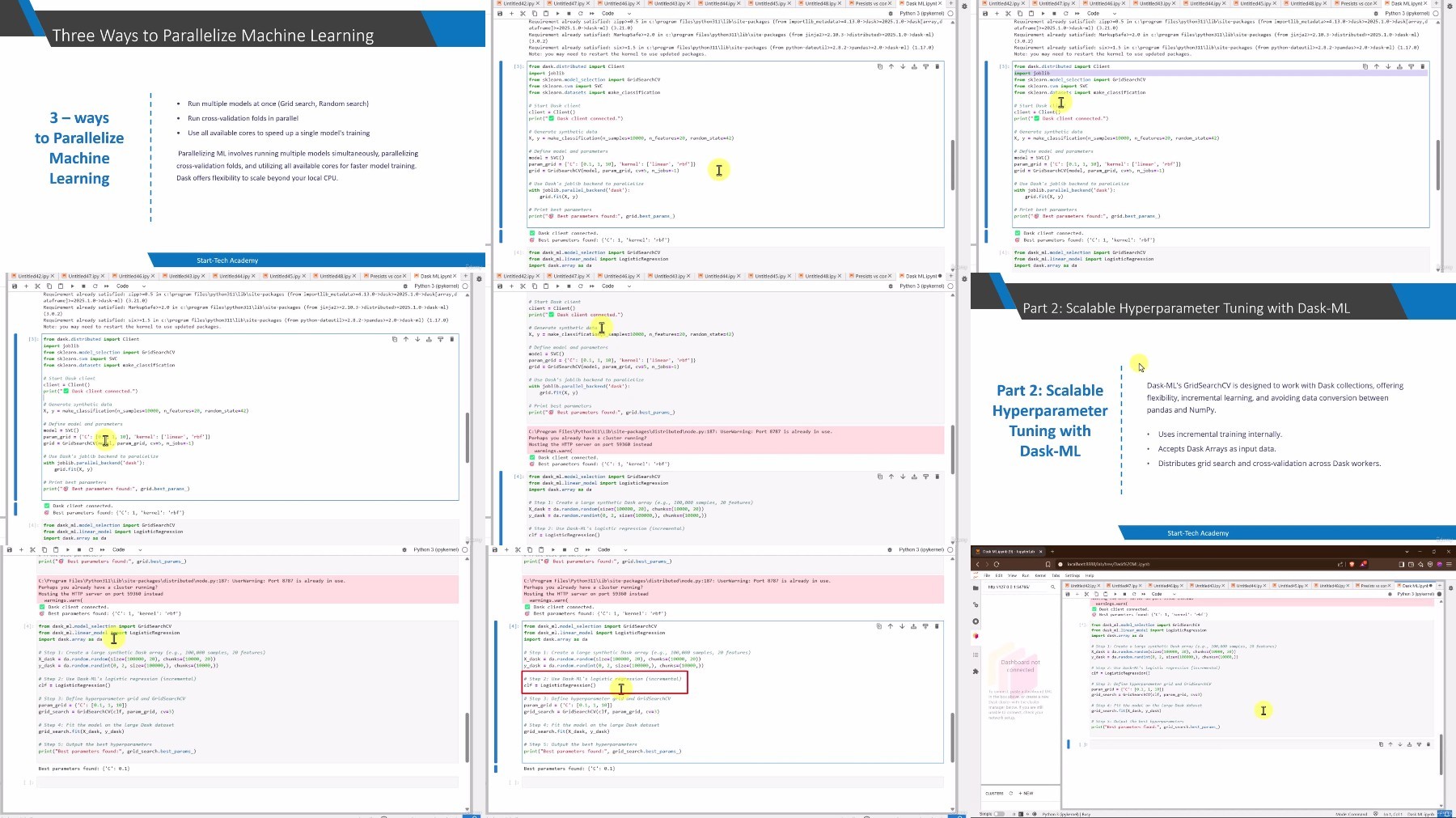Open the file browser icon in JupyterLab sidebar
This screenshot has width=1456, height=818.
(976, 588)
